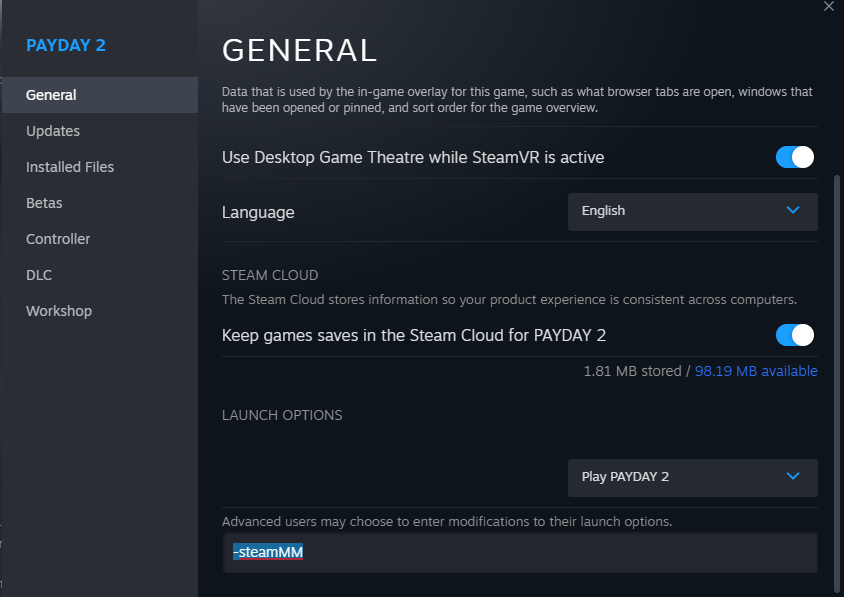This screenshot has height=597, width=844.
Task: Click the settings panel vertical scrollbar
Action: coord(837,380)
